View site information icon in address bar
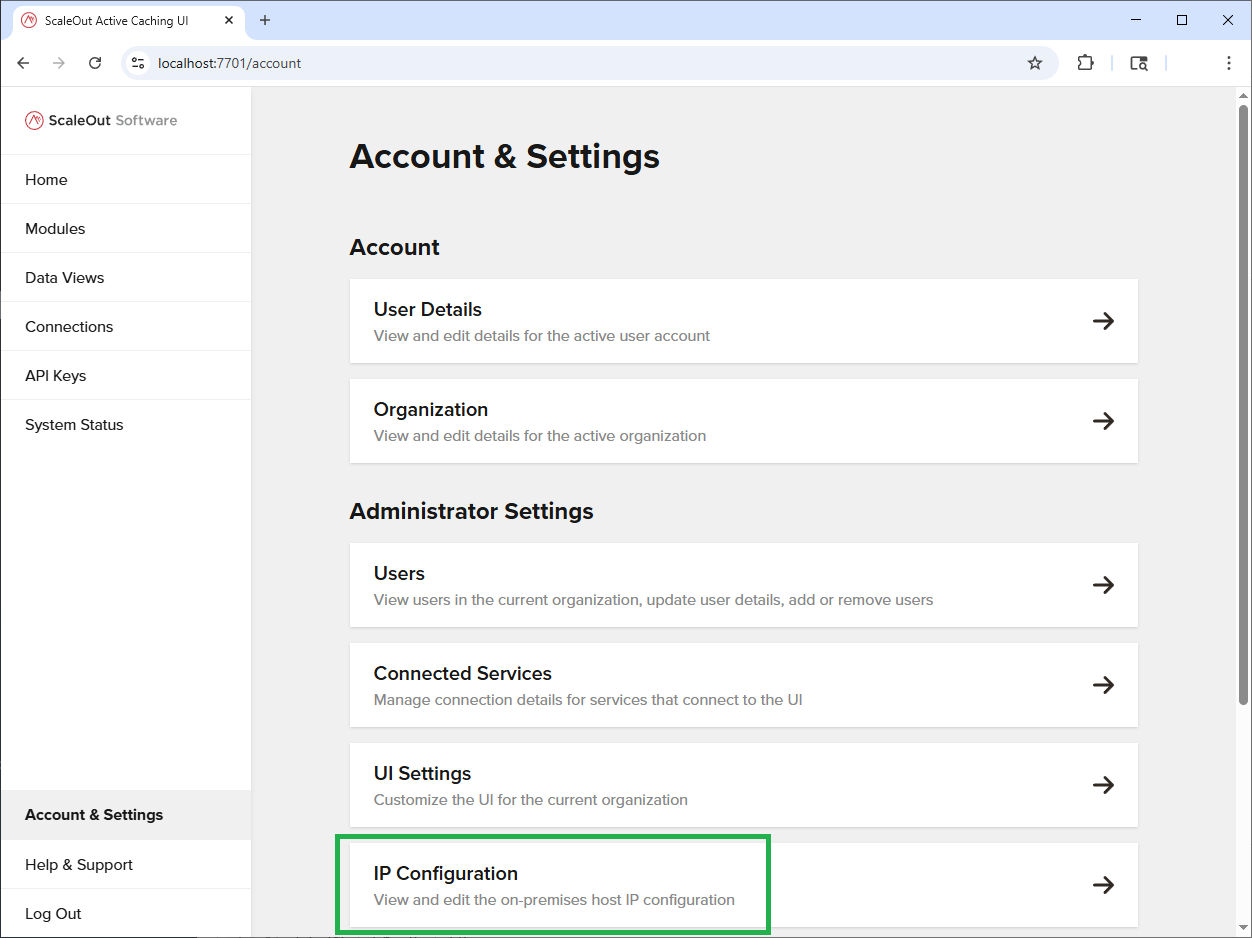The width and height of the screenshot is (1252, 938). (x=139, y=63)
